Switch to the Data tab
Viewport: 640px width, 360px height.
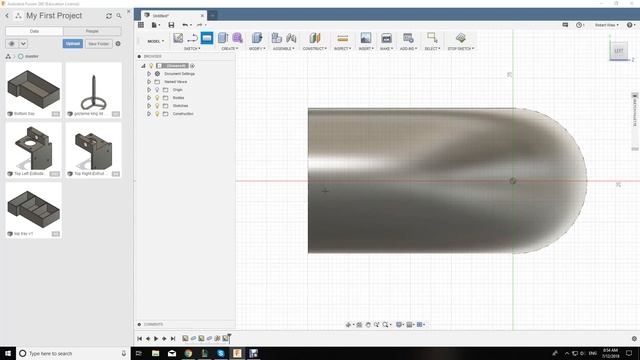pos(34,31)
